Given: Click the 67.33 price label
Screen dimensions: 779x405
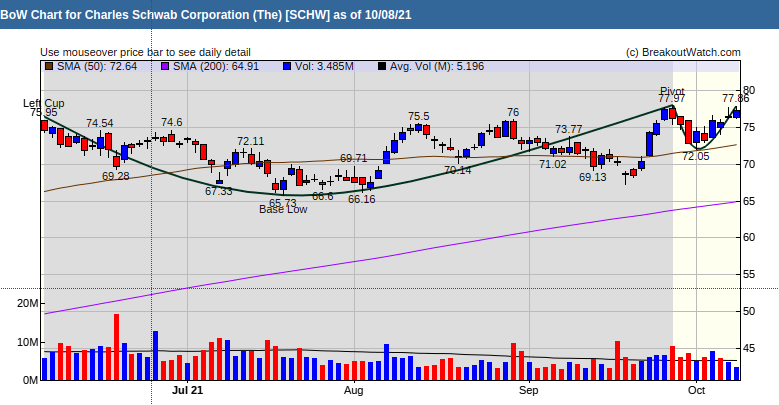Looking at the screenshot, I should (219, 191).
